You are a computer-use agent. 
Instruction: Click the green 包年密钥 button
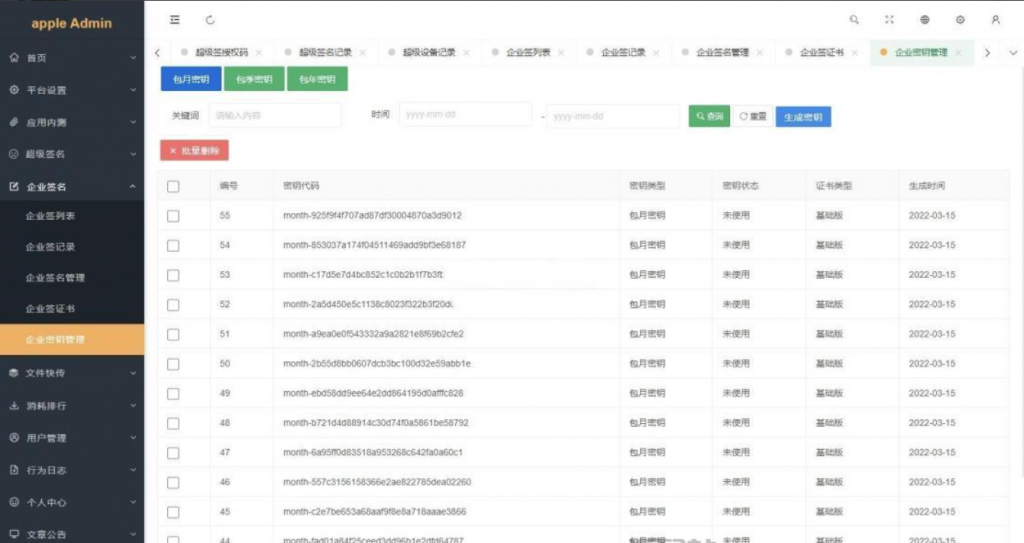[317, 79]
